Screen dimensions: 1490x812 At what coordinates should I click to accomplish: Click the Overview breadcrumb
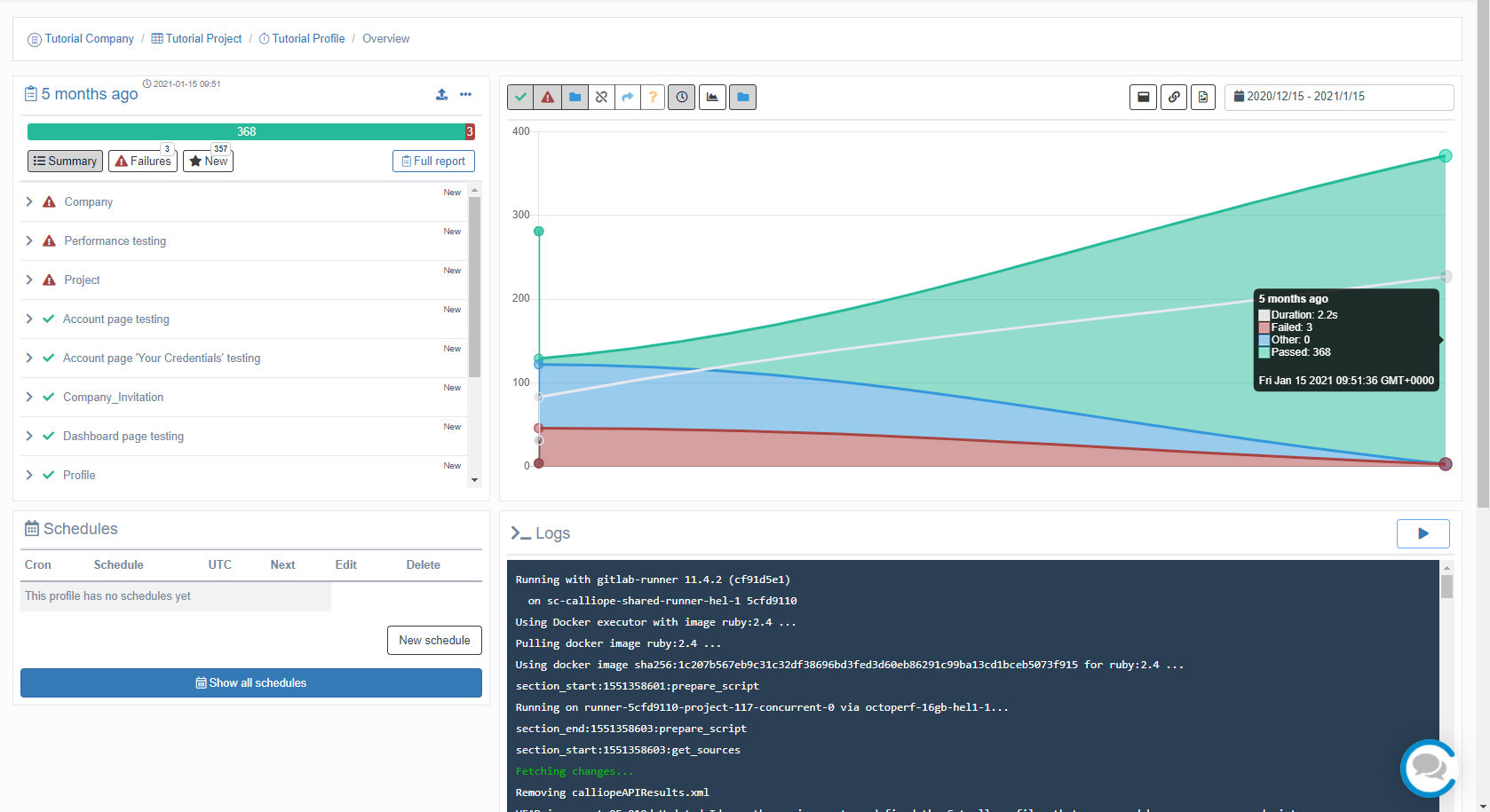pyautogui.click(x=386, y=39)
